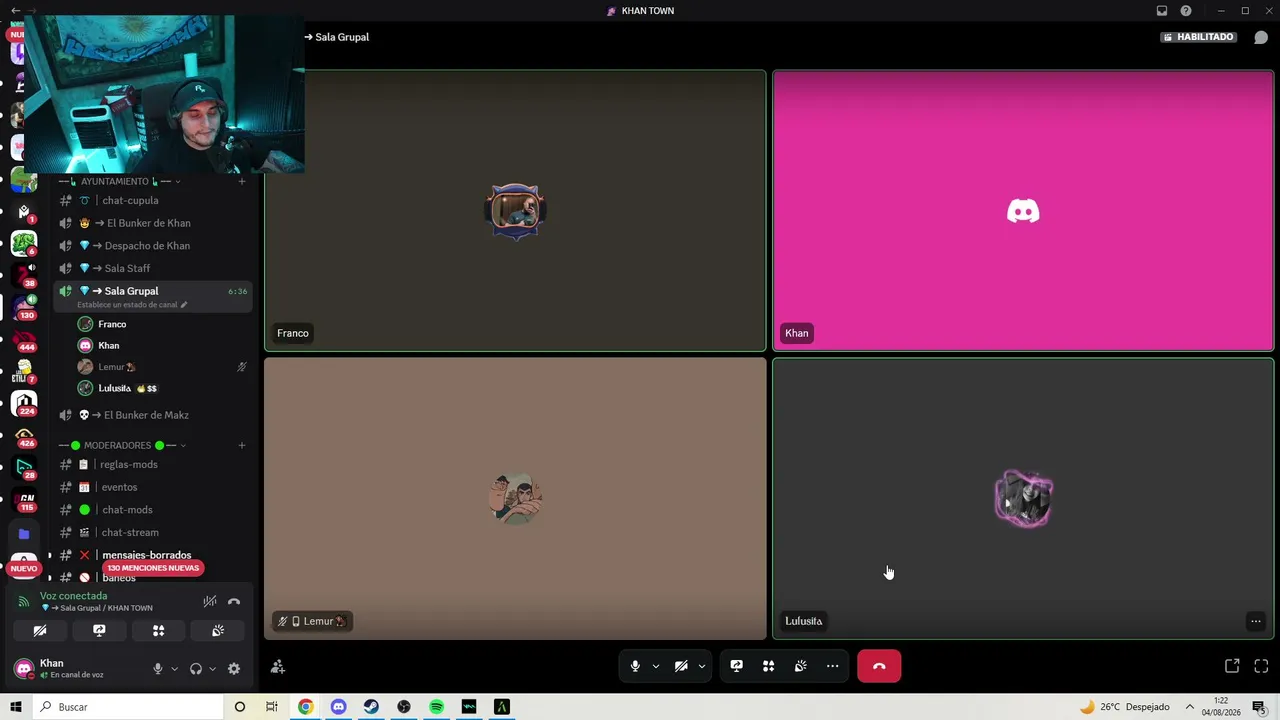Viewport: 1280px width, 720px height.
Task: Create channel in MODERADORES category
Action: (241, 445)
